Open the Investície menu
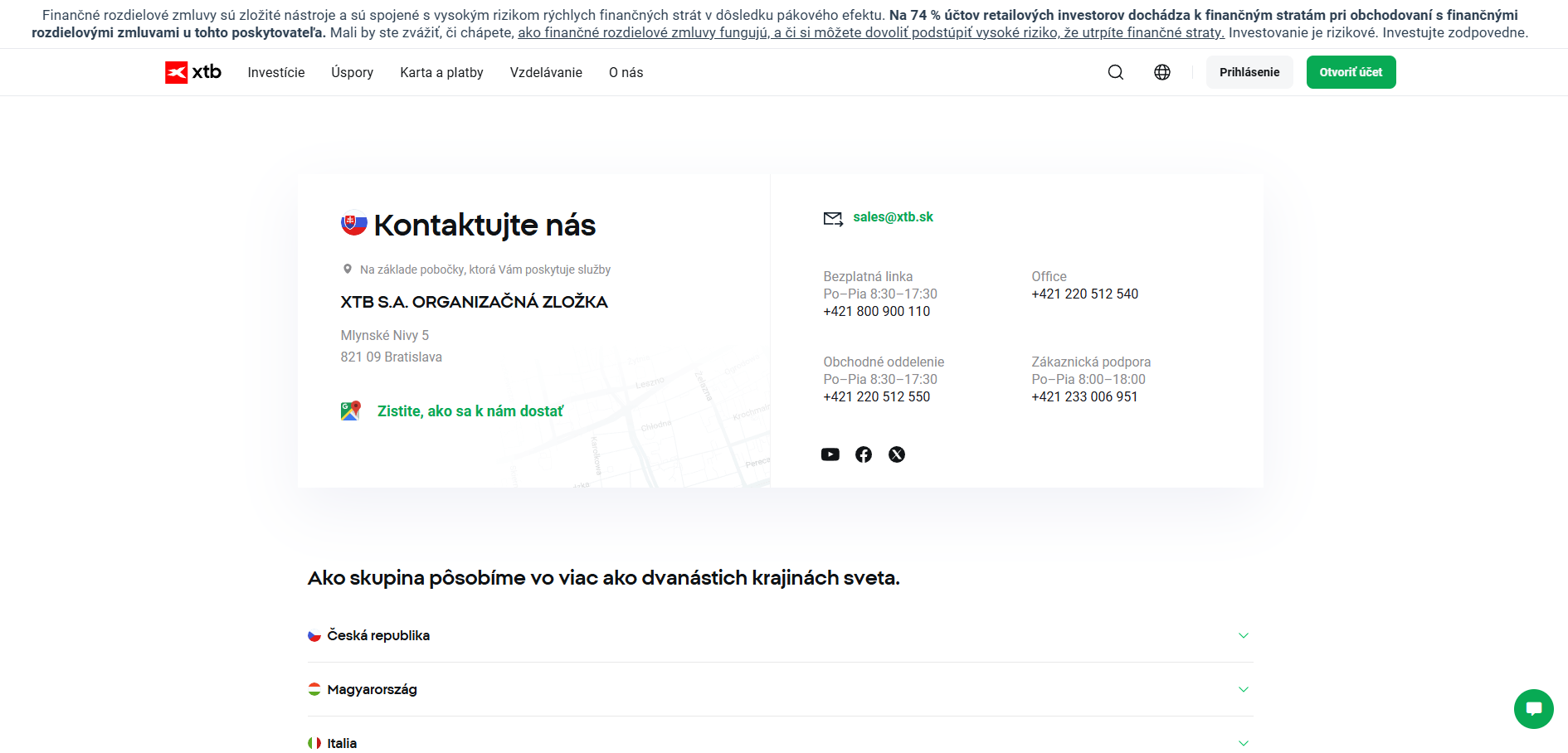The width and height of the screenshot is (1568, 753). 276,72
